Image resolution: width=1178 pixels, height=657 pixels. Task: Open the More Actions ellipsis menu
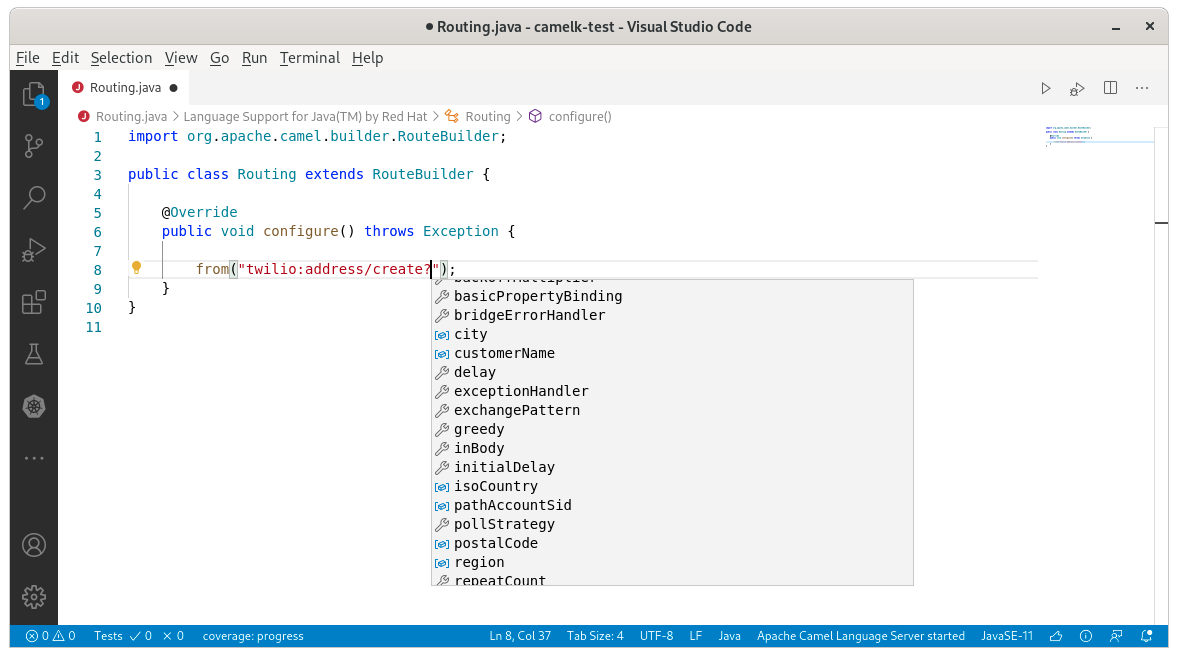[1142, 88]
